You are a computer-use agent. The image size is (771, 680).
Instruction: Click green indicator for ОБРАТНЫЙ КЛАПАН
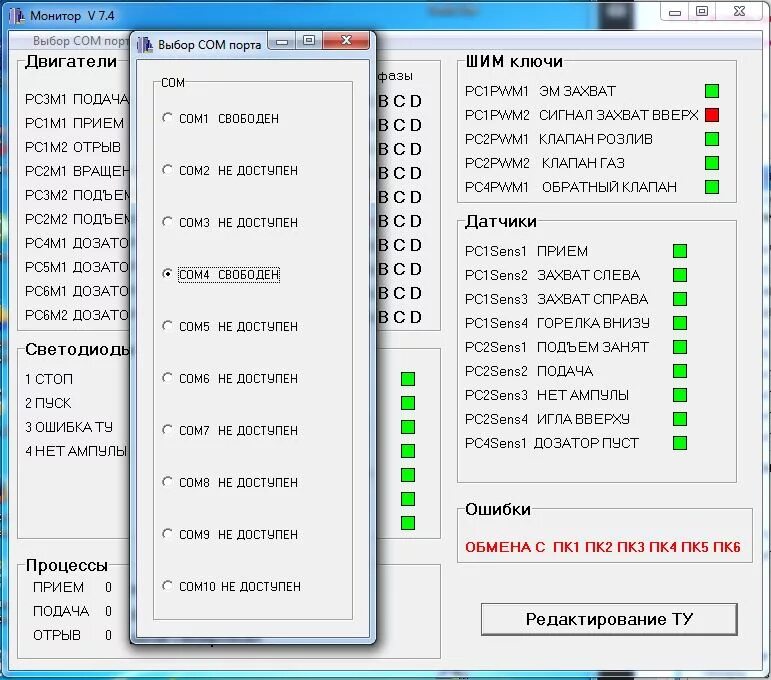pos(712,187)
